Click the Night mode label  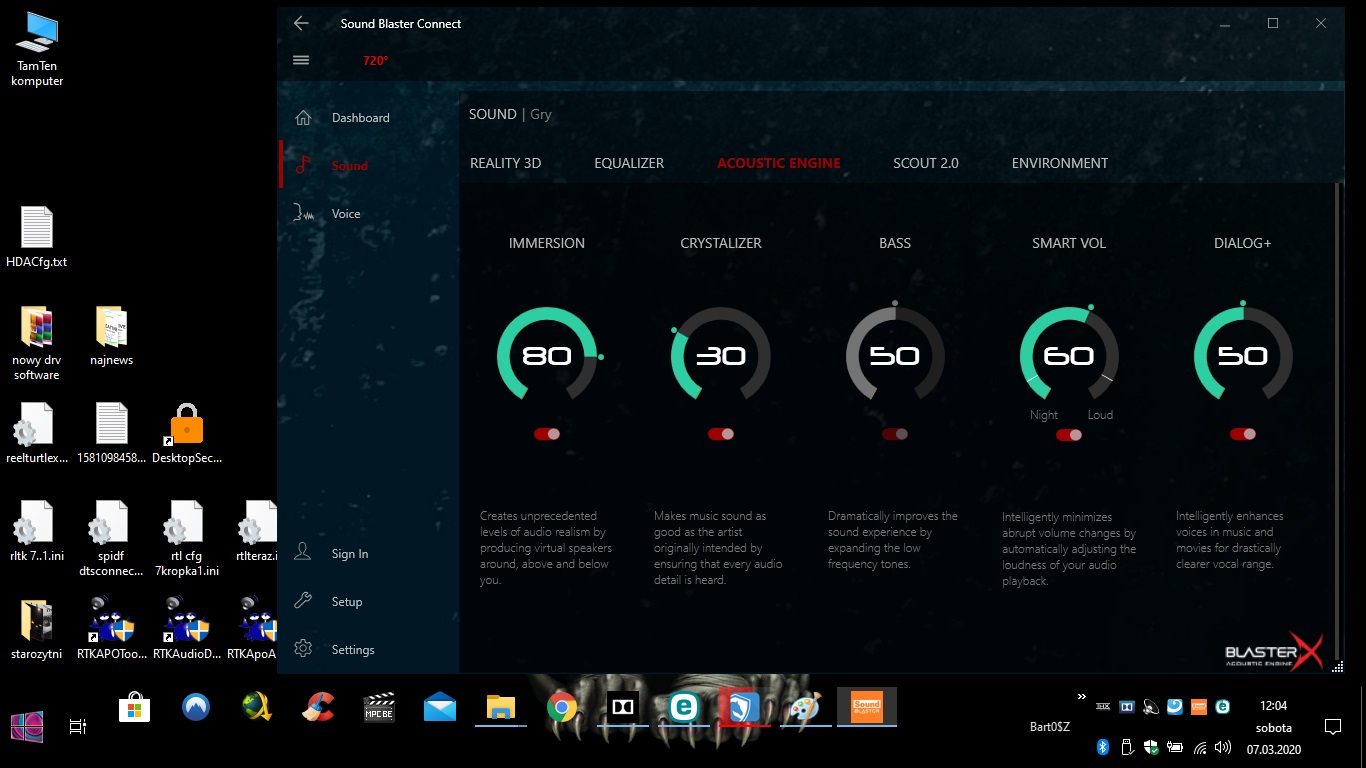coord(1044,415)
